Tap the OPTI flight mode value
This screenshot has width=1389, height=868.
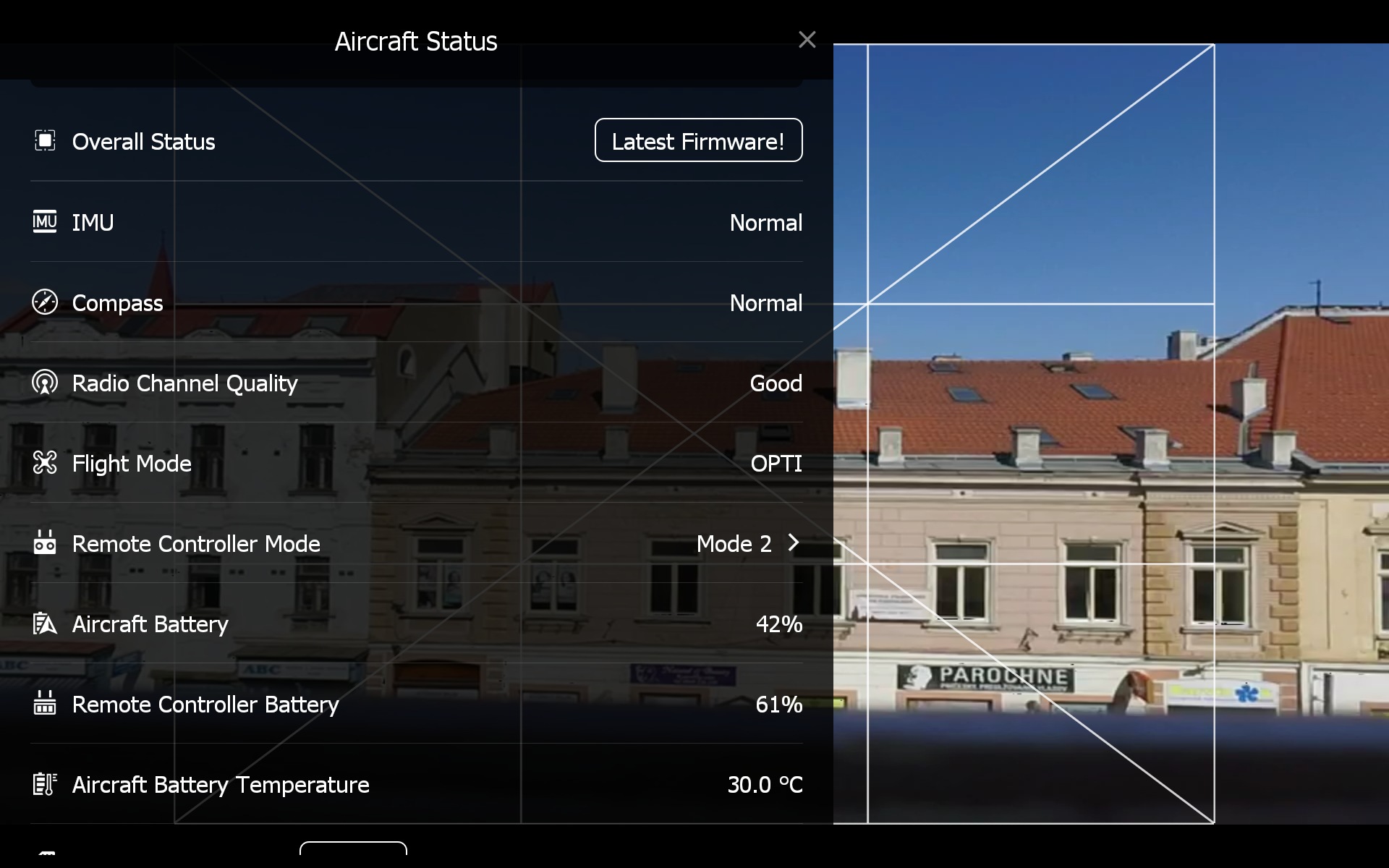776,463
